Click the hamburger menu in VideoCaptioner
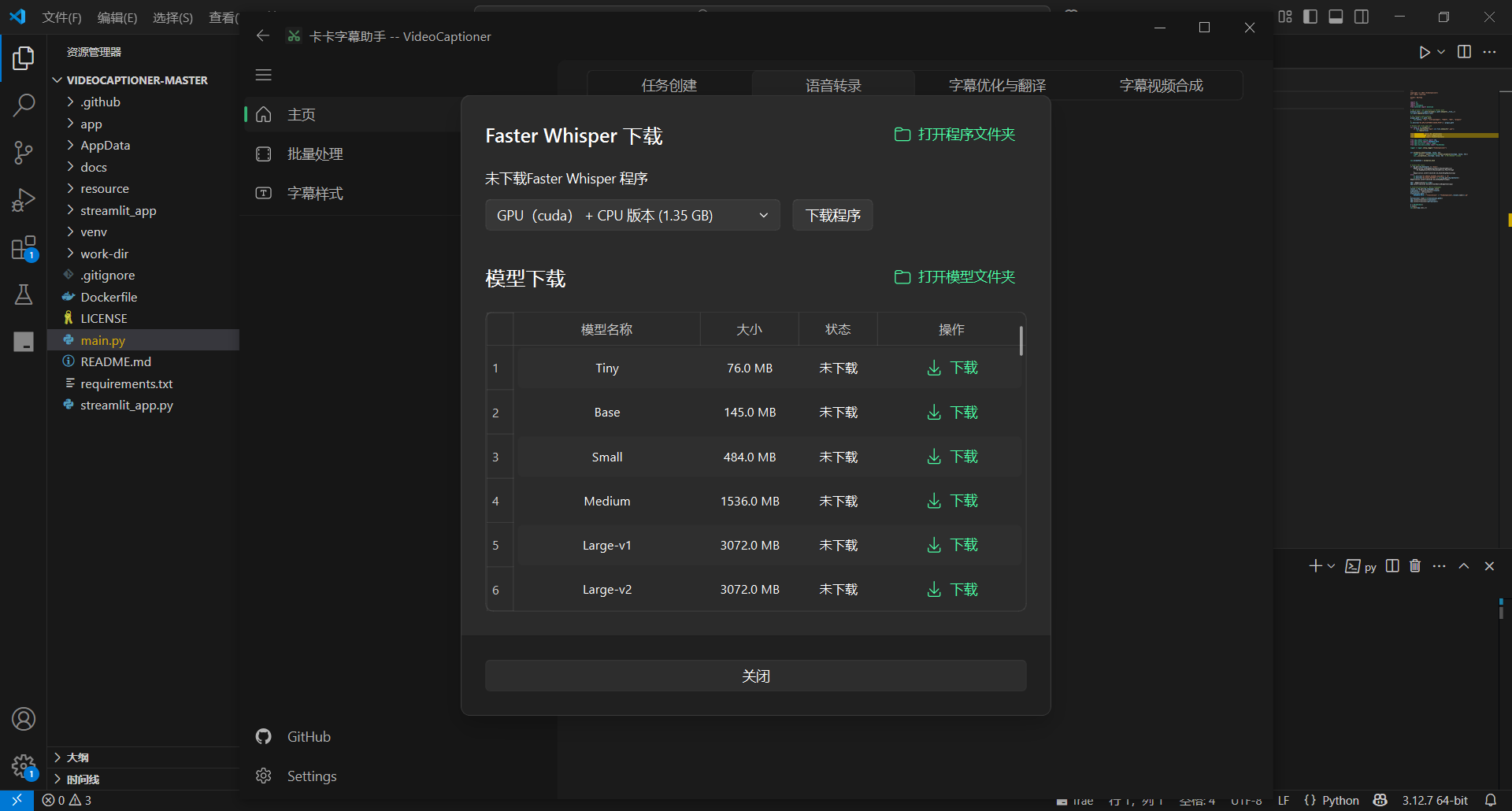This screenshot has width=1512, height=811. point(264,75)
